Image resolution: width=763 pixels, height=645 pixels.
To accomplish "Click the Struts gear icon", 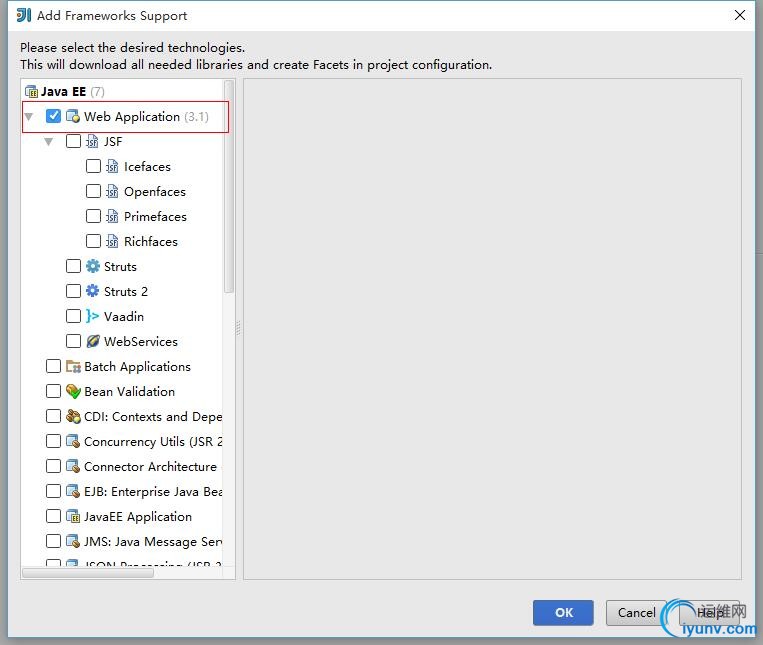I will [92, 266].
